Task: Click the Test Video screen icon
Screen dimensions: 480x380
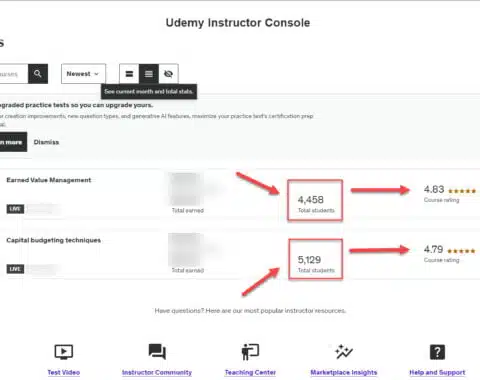Action: click(64, 352)
